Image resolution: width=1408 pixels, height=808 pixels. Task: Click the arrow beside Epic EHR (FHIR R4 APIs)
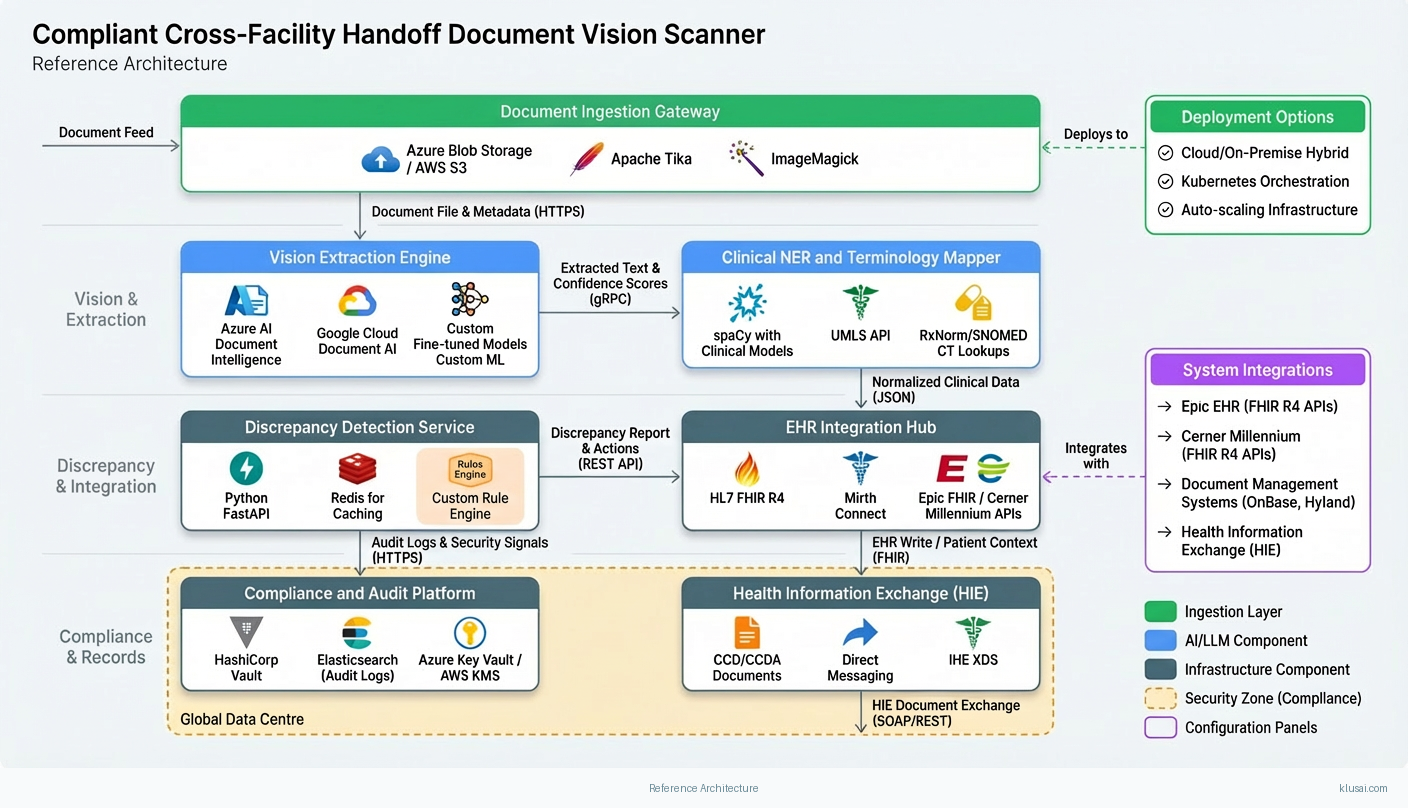pyautogui.click(x=1164, y=407)
